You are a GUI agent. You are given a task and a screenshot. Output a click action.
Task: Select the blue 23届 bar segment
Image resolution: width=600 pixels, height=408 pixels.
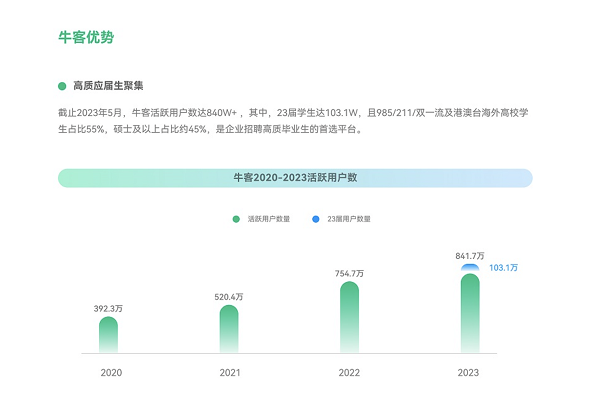tap(470, 267)
